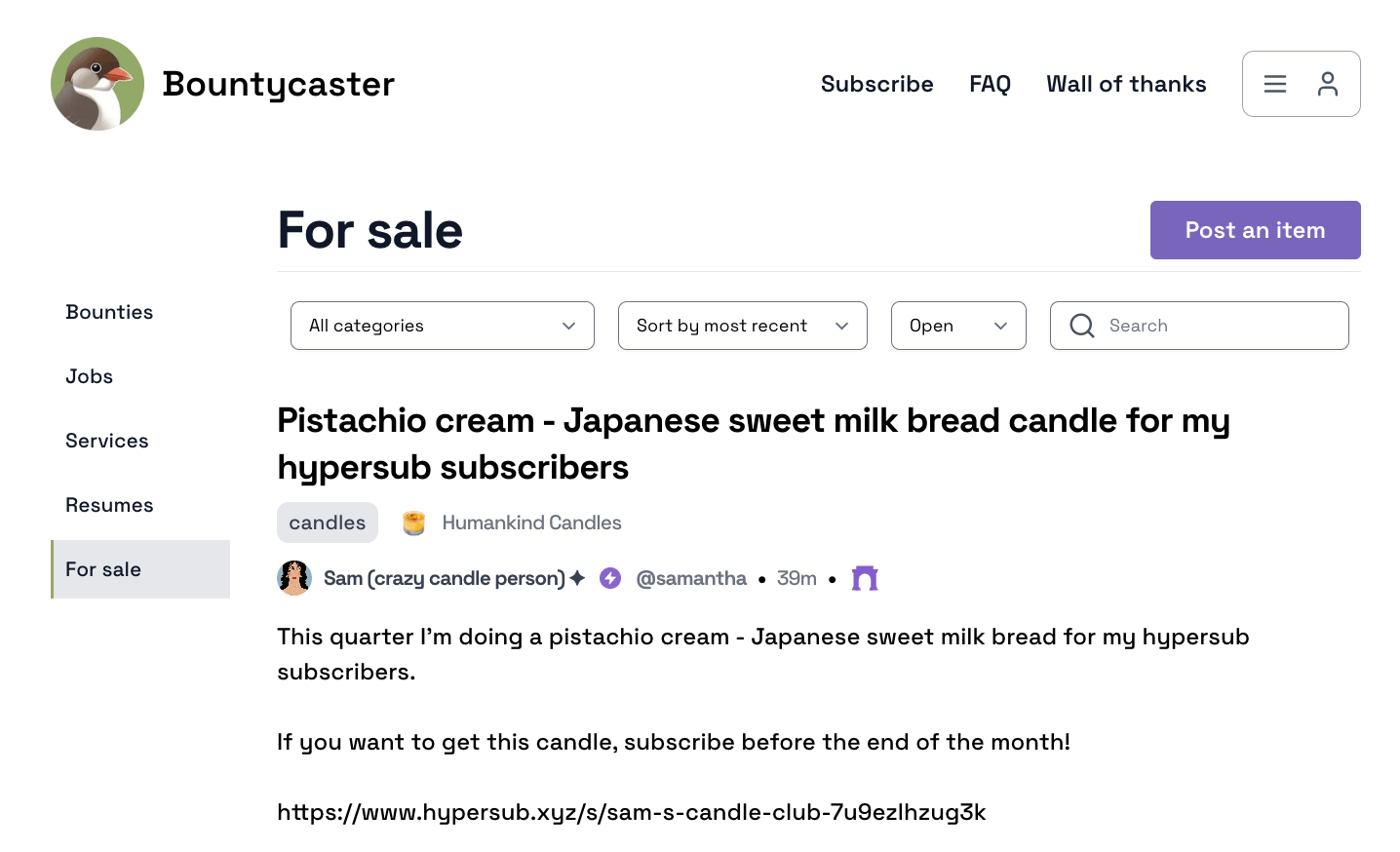The width and height of the screenshot is (1400, 852).
Task: Select Services in the sidebar
Action: coord(107,441)
